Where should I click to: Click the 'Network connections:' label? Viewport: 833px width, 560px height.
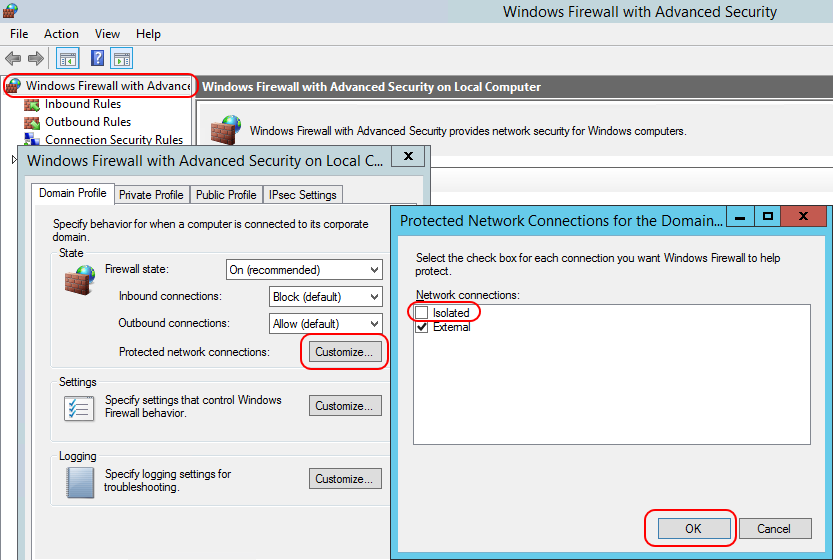[468, 295]
